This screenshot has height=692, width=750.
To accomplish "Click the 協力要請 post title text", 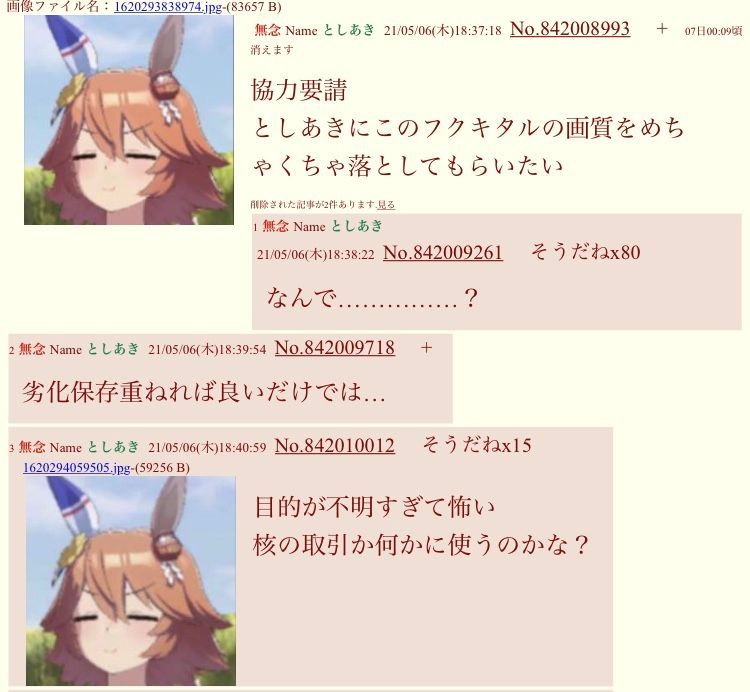I will point(299,90).
